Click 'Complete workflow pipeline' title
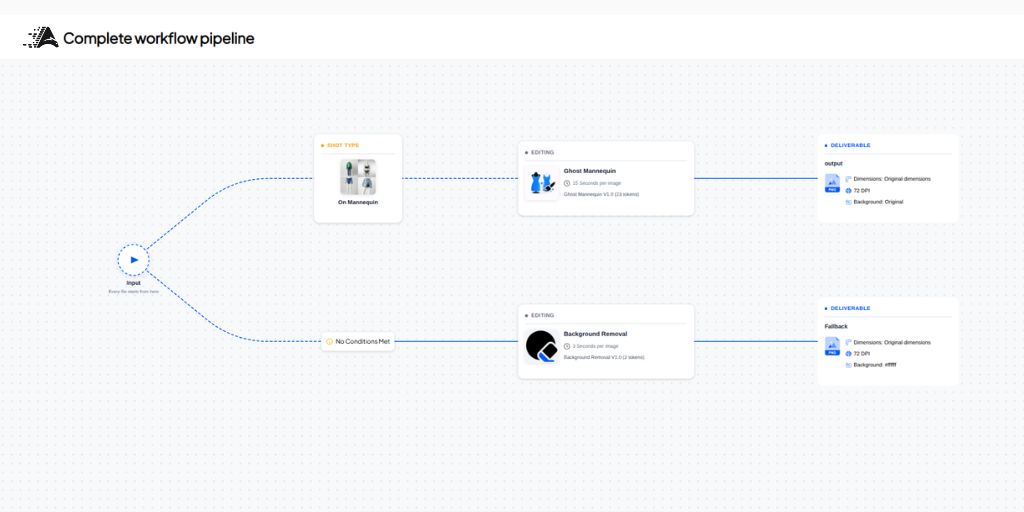Screen dimensions: 1024x512 tap(159, 39)
